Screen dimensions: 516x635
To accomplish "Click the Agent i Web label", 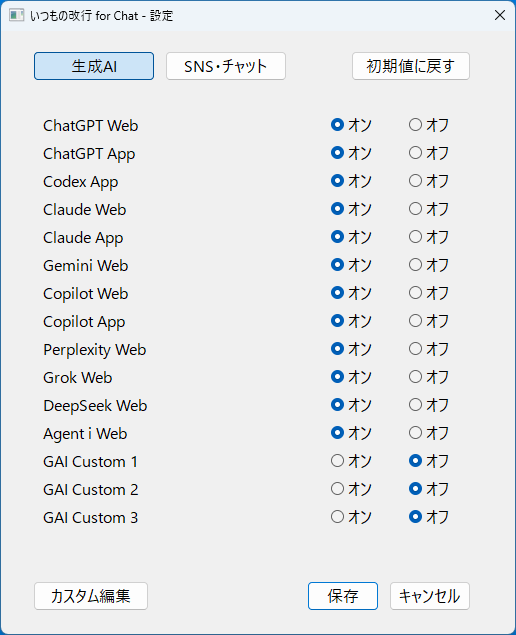I will [85, 434].
